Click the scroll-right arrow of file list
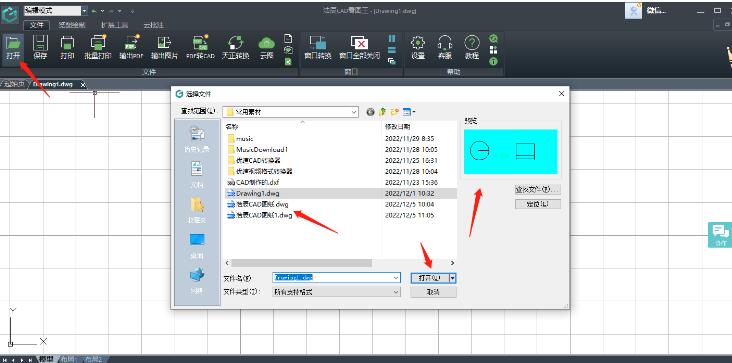Screen dimensions: 732x363 (x=452, y=263)
